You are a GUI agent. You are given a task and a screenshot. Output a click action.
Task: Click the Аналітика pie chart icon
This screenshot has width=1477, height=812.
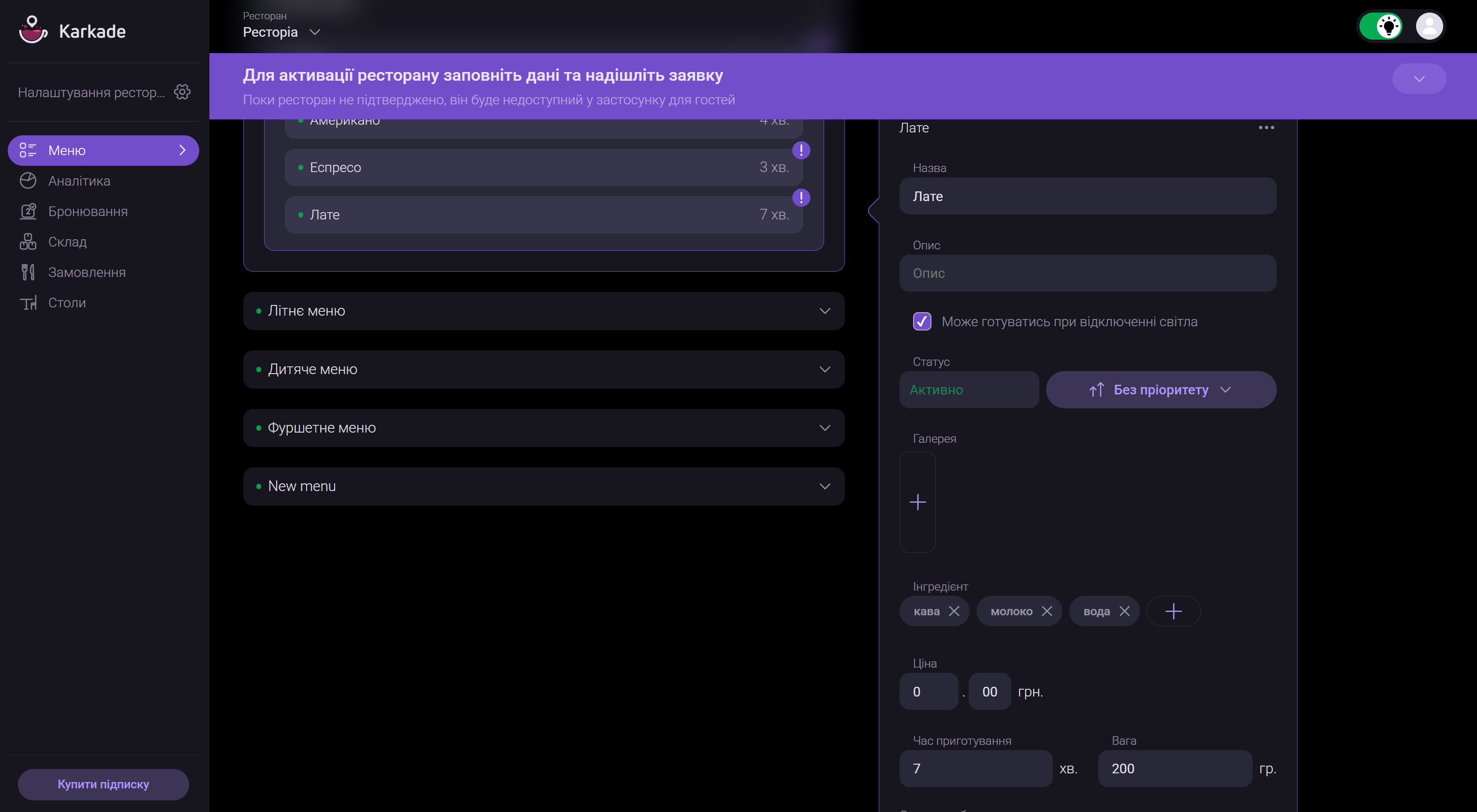(28, 180)
